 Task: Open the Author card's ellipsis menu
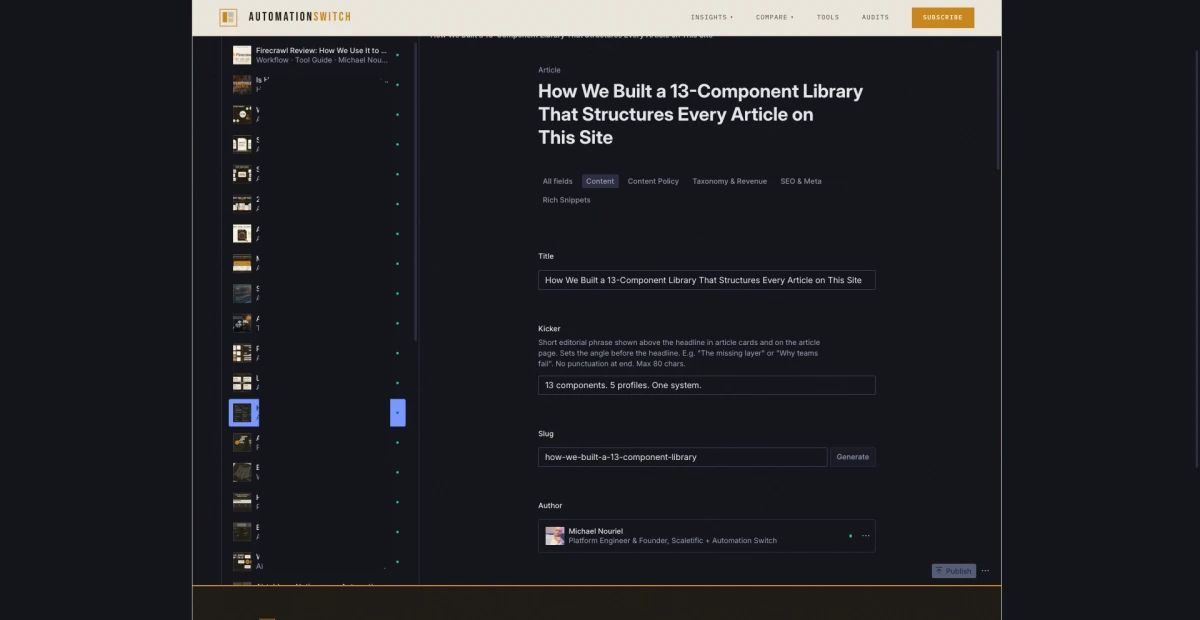click(866, 535)
